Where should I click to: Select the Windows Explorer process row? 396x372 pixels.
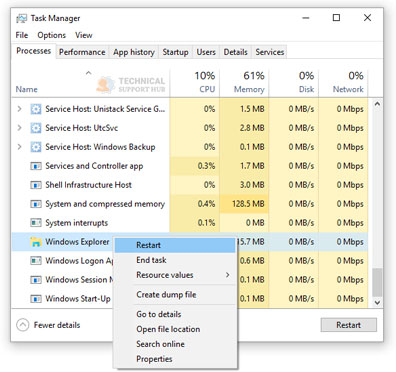pos(190,242)
